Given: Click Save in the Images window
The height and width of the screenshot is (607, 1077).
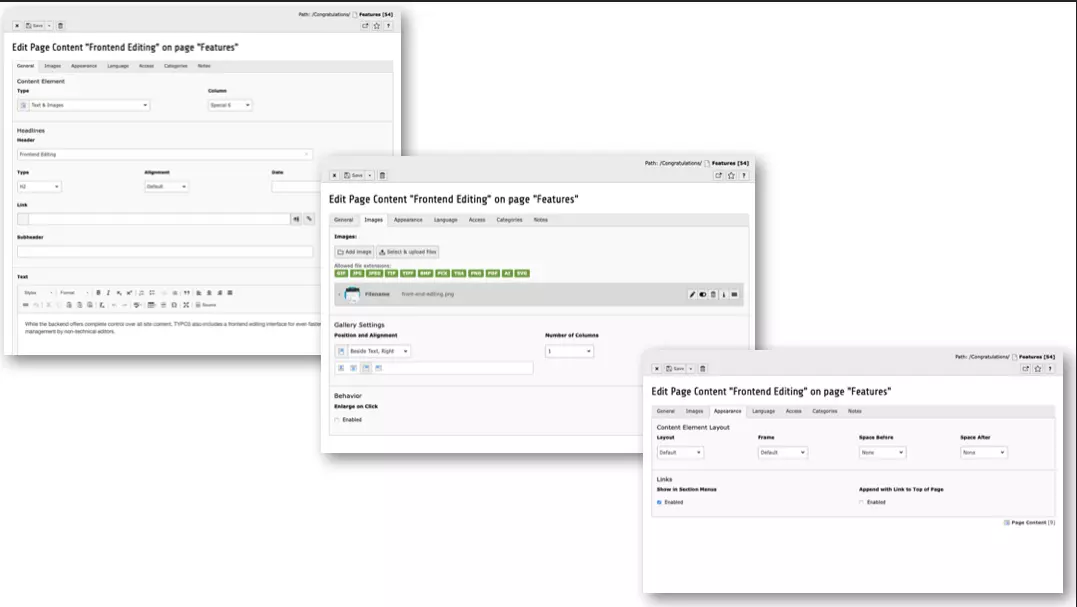Looking at the screenshot, I should pyautogui.click(x=354, y=175).
